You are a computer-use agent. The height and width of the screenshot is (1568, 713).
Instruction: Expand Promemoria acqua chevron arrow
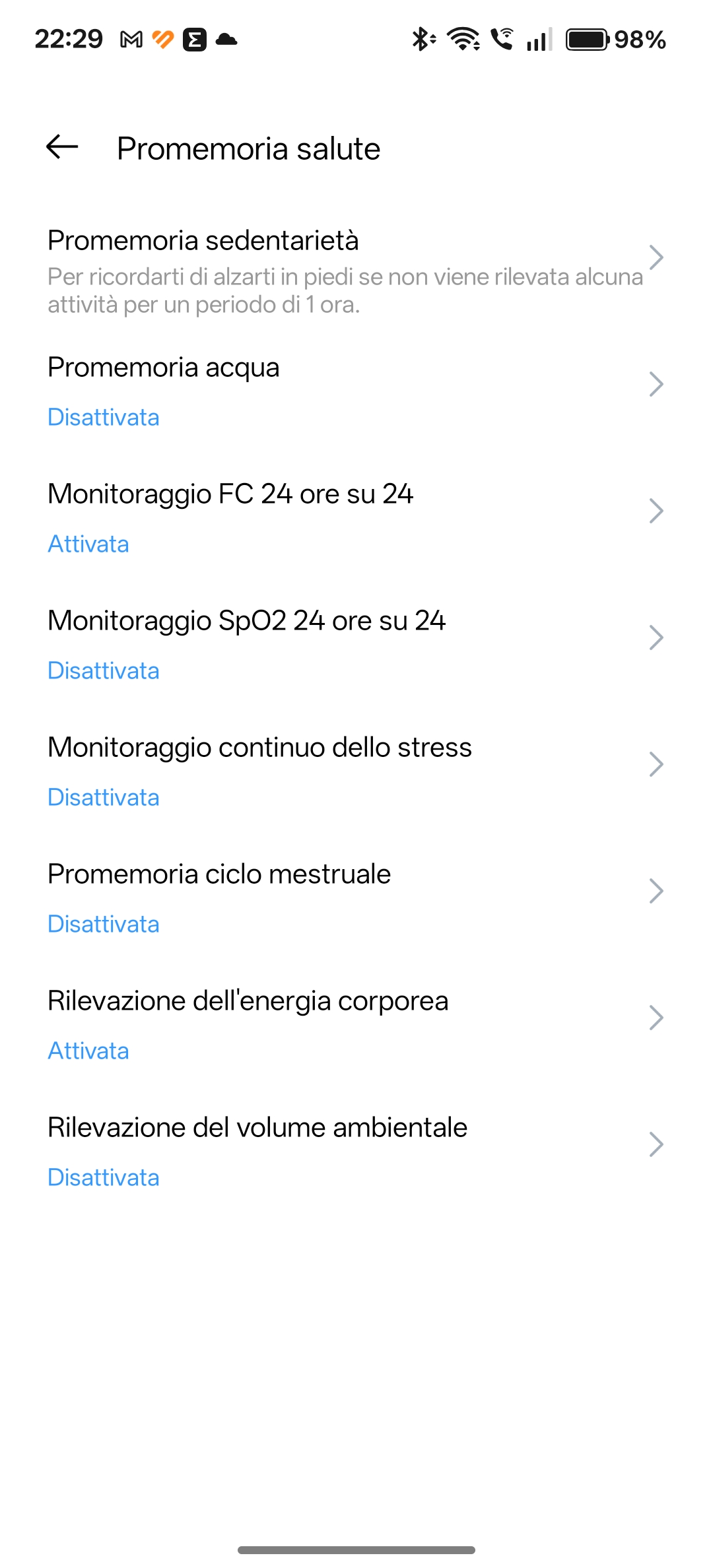point(656,384)
